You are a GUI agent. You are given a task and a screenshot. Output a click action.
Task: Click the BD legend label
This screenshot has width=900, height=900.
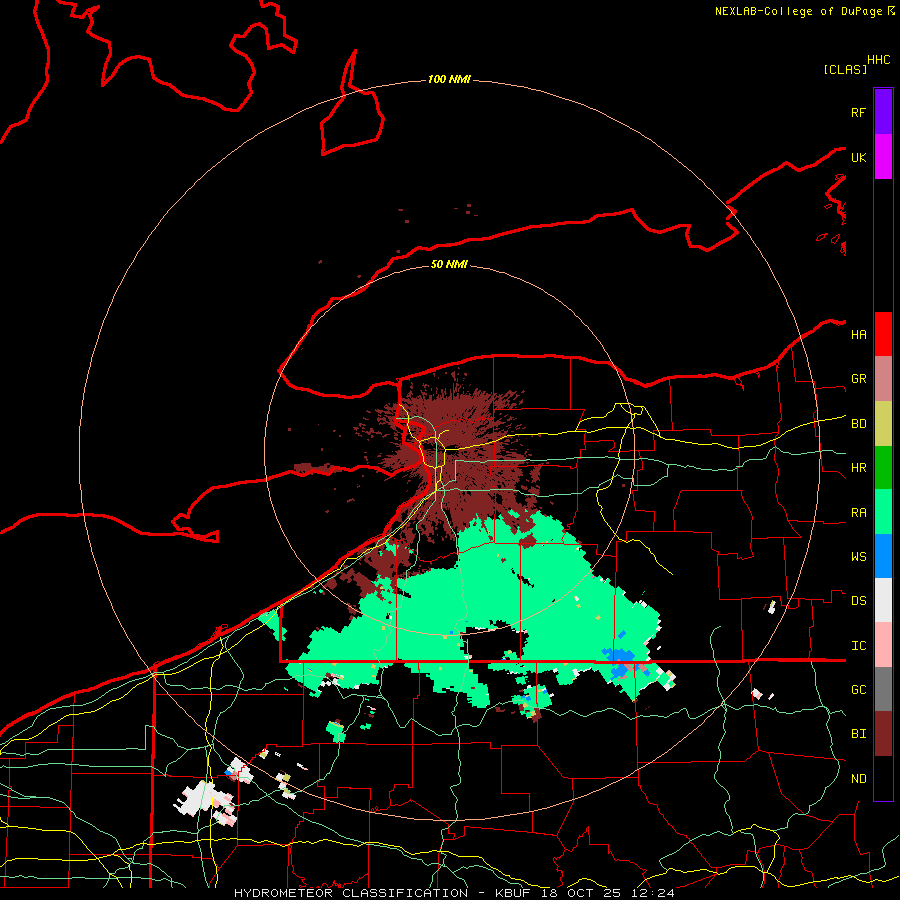858,424
